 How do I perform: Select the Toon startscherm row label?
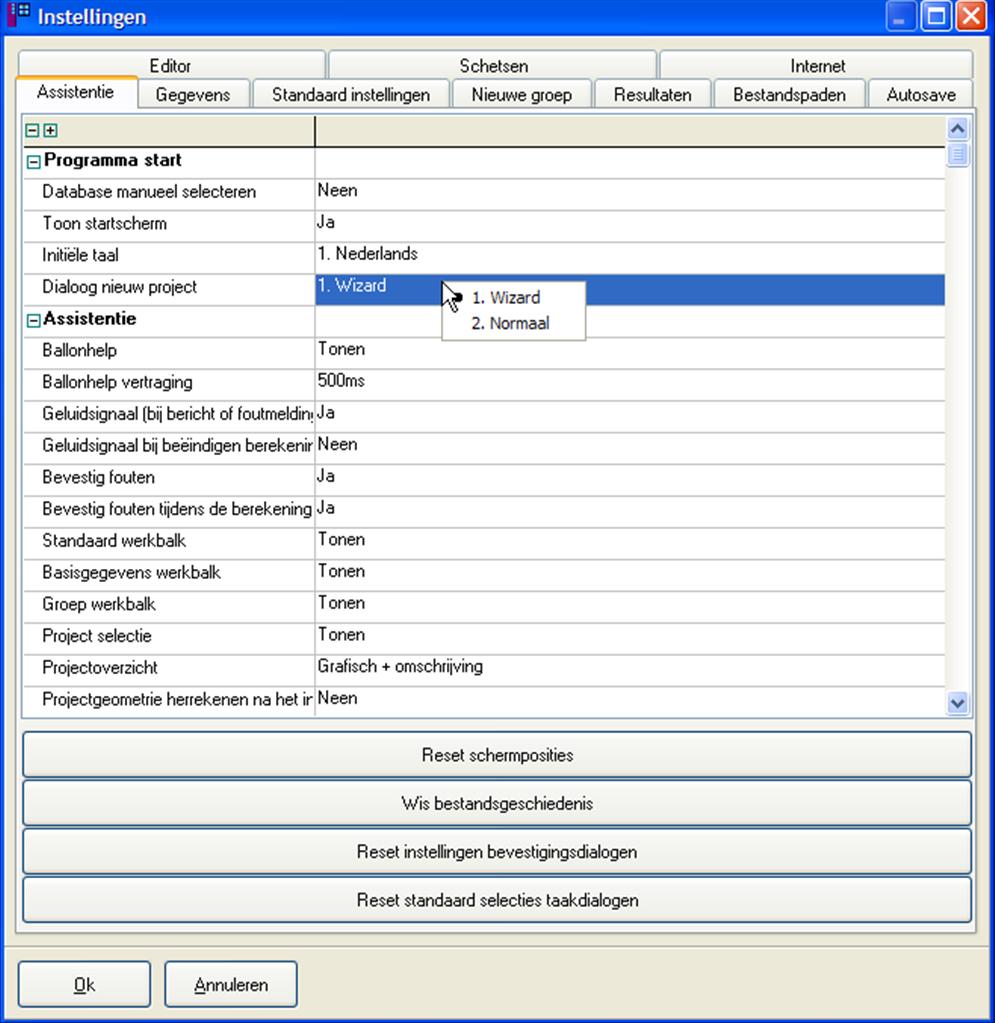click(104, 224)
